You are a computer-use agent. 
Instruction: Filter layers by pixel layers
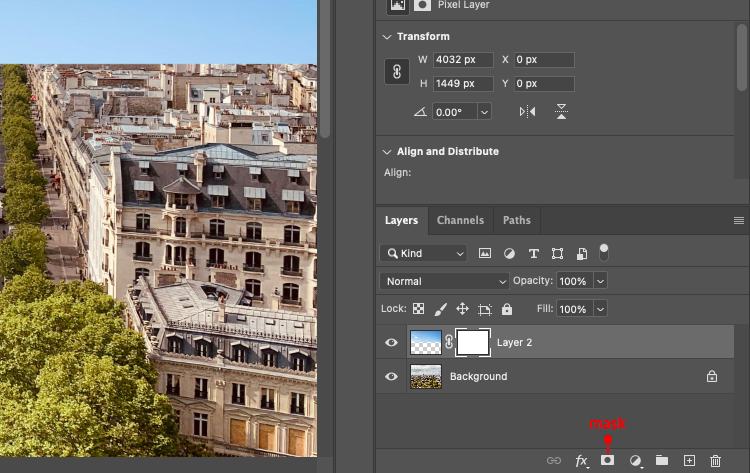[x=485, y=253]
